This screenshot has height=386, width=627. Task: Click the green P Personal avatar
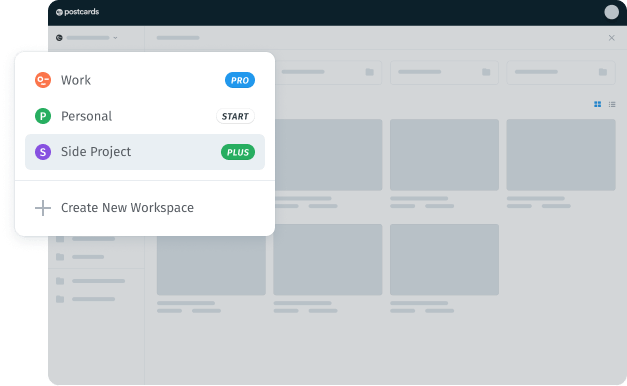click(43, 116)
